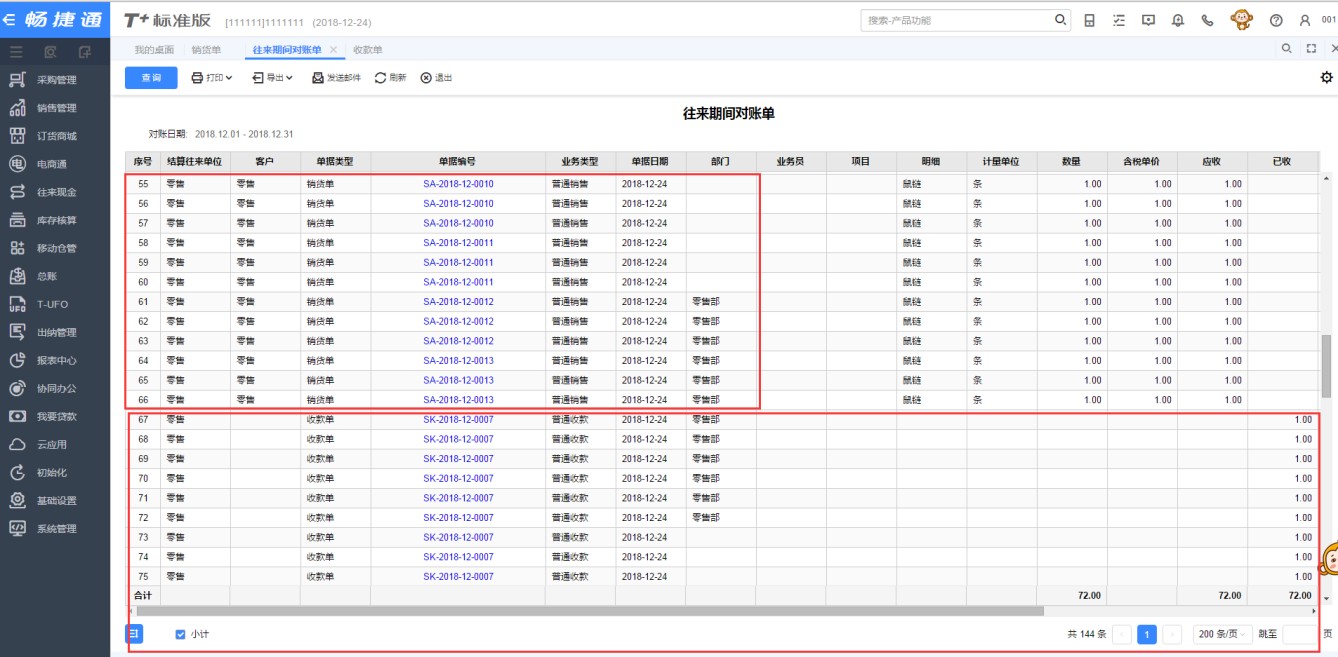Click the 发送邮件 send mail icon

click(336, 78)
